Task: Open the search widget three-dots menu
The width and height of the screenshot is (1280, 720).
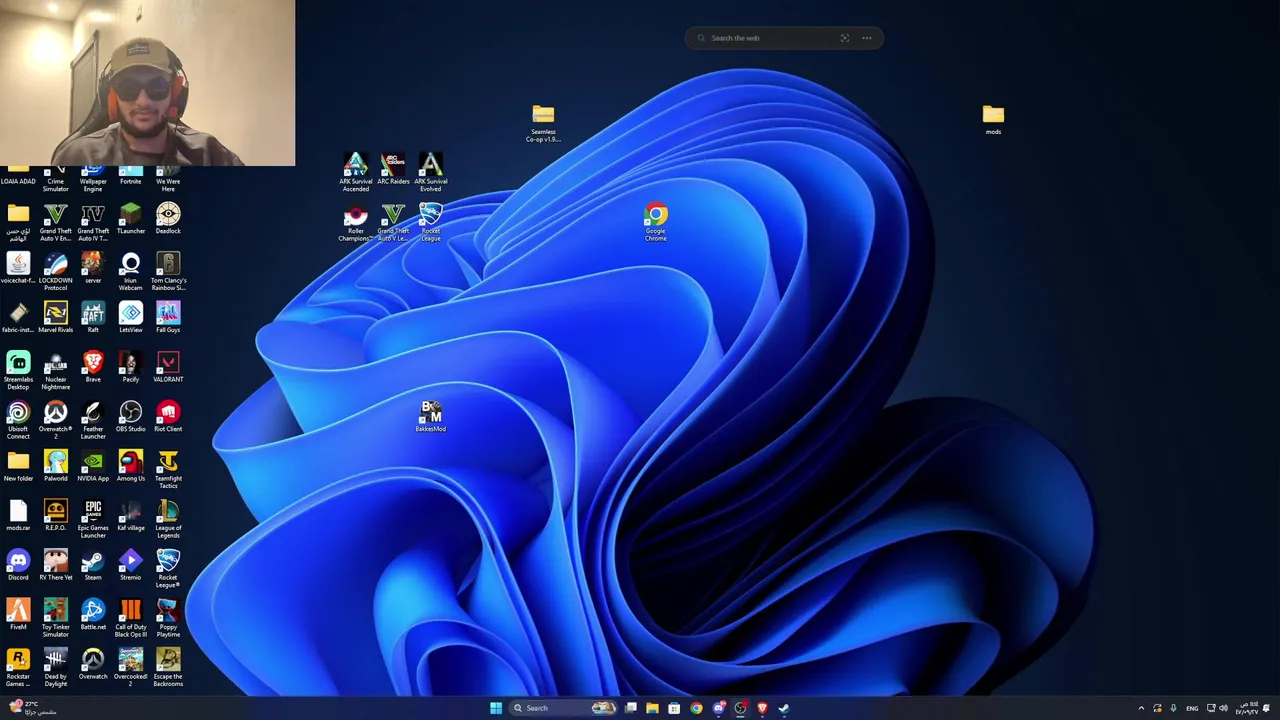Action: pos(867,38)
